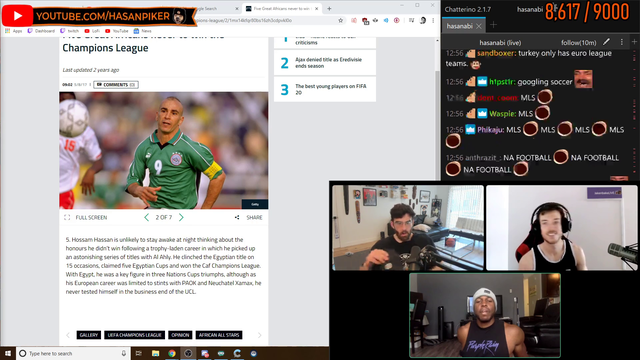The height and width of the screenshot is (360, 640).
Task: Click the 'Type here to search' taskbar box
Action: coord(73,353)
